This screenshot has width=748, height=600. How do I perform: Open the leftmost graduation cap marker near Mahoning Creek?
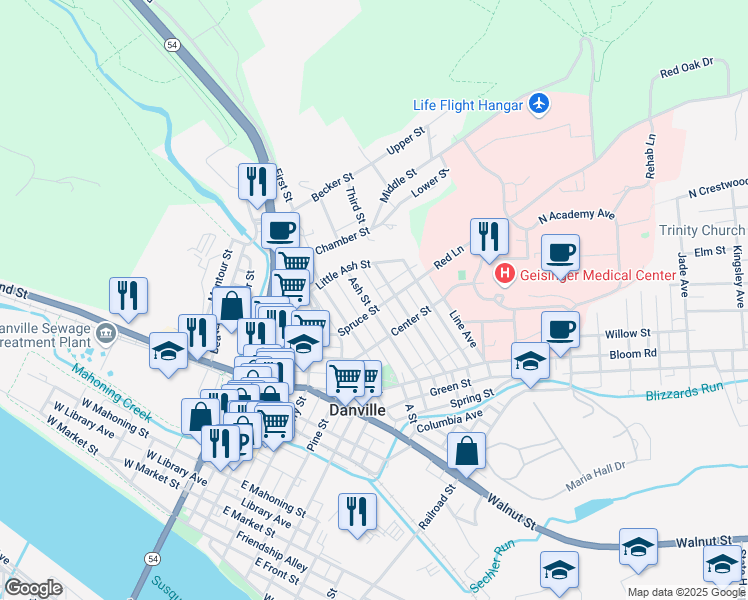(x=168, y=354)
